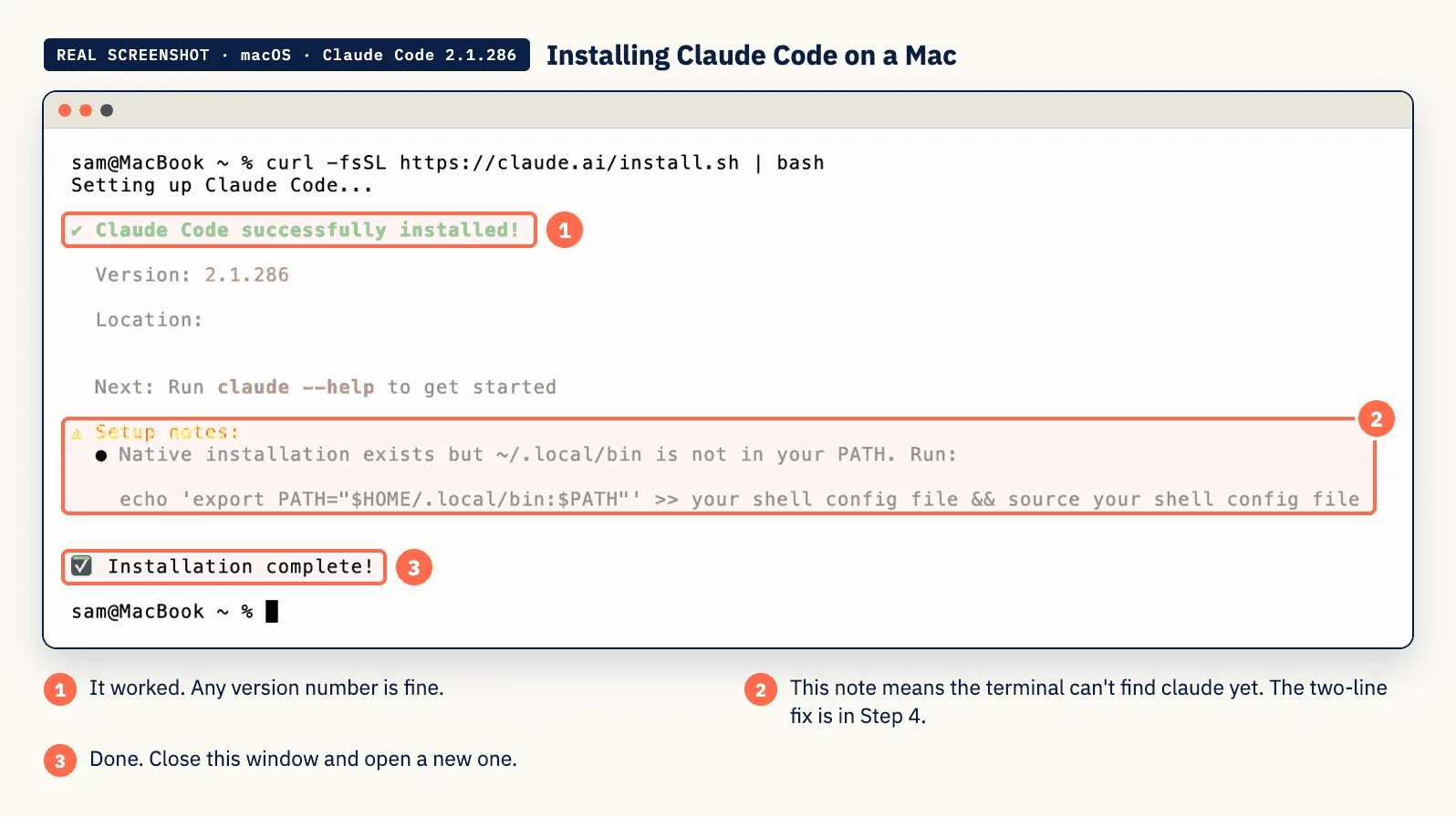Click caption about terminal can't find claude
Viewport: 1456px width, 817px height.
(1088, 701)
